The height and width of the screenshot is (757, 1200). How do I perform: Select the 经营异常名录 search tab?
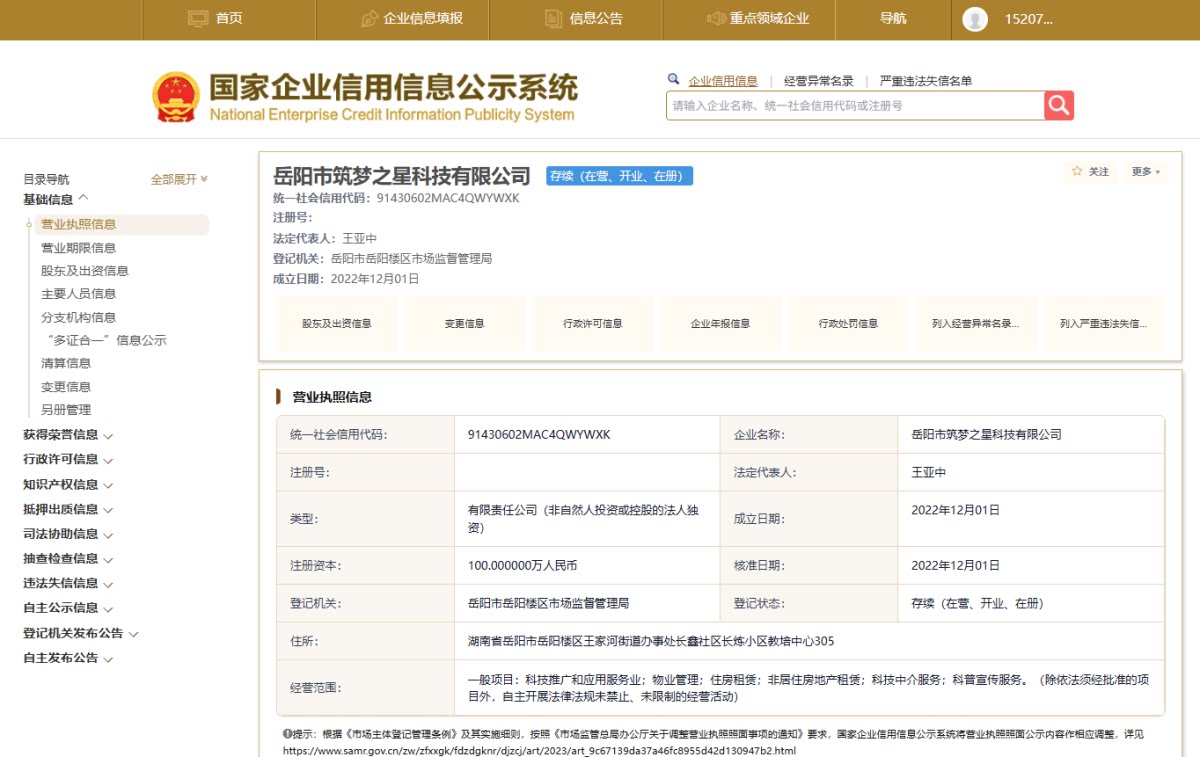click(818, 81)
